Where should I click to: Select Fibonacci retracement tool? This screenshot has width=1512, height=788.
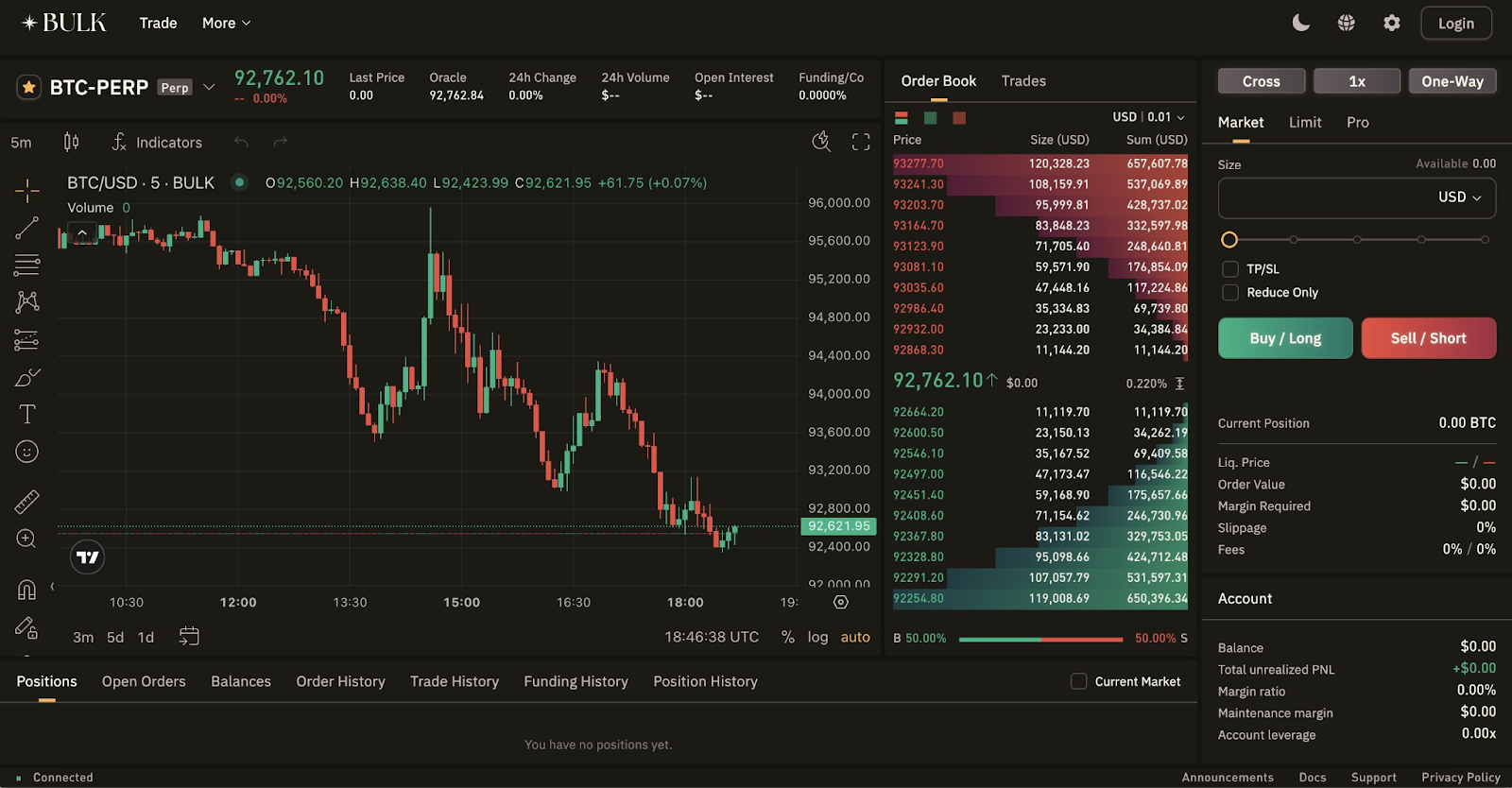(26, 266)
